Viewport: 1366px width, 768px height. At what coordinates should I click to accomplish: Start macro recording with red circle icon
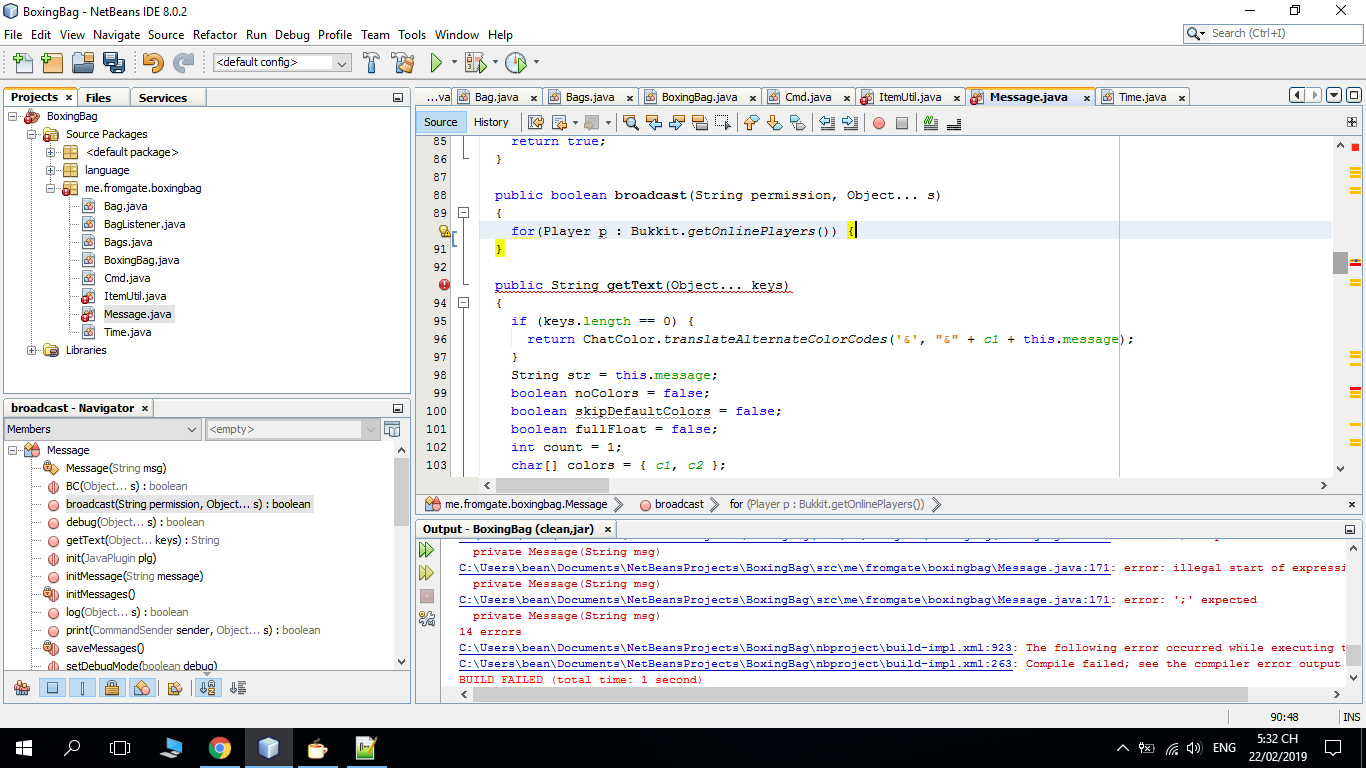pos(879,123)
